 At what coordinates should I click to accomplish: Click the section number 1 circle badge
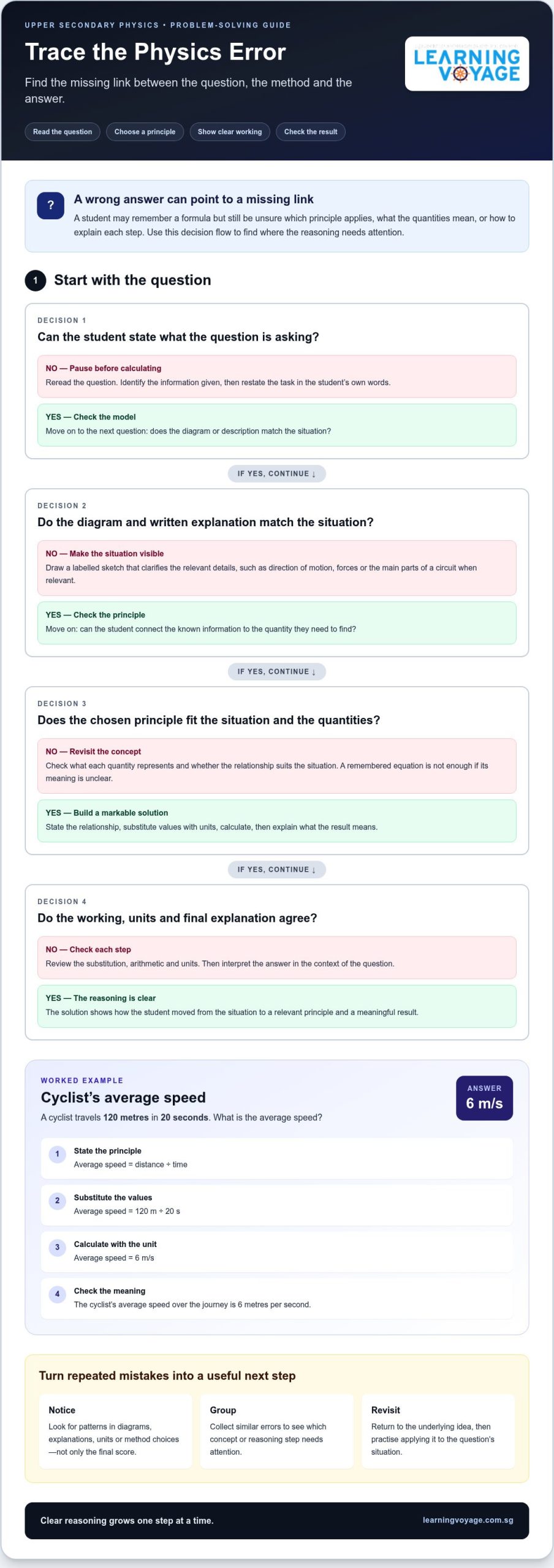36,281
